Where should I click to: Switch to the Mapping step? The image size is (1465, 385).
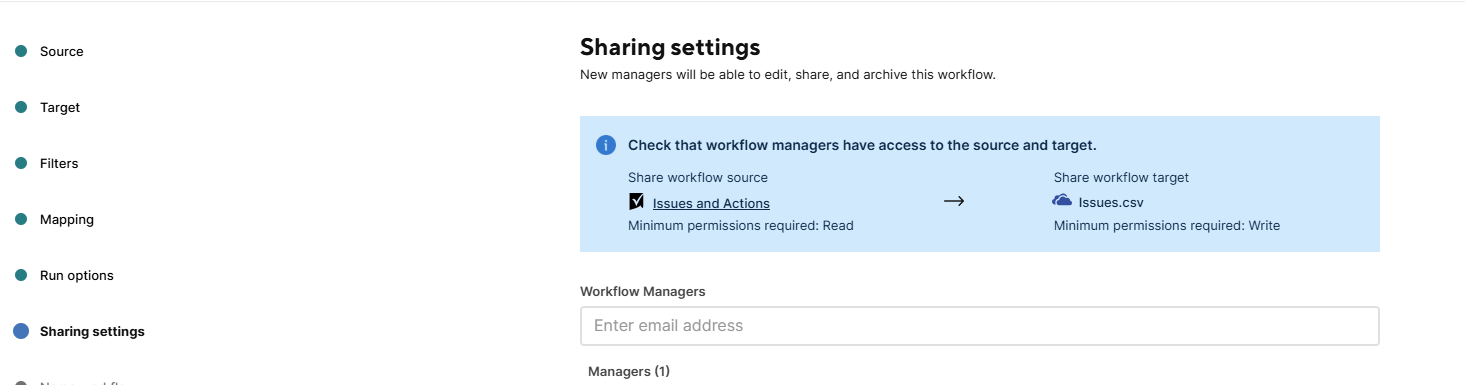67,219
